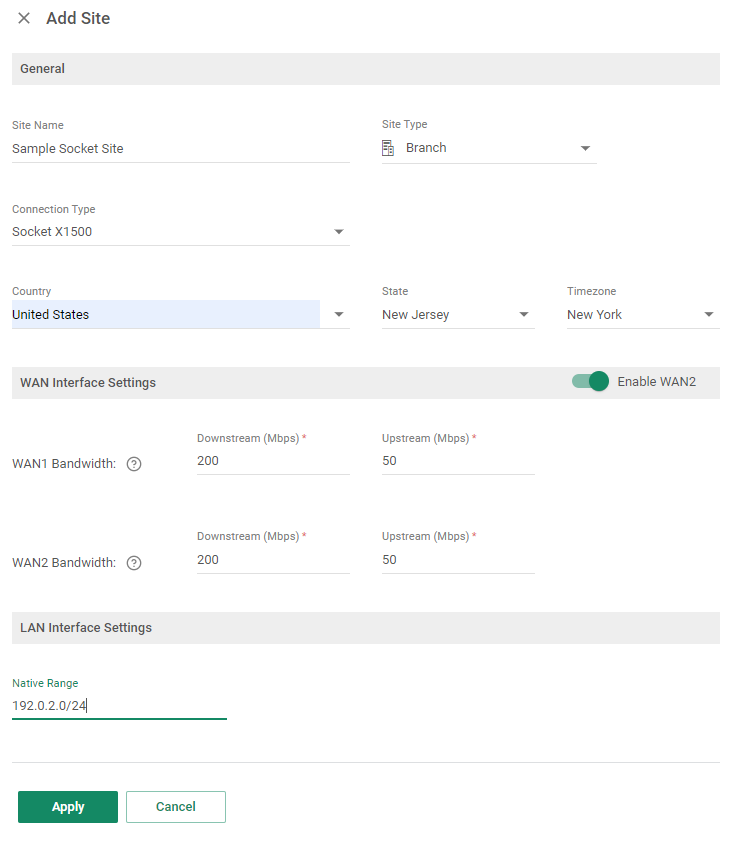Click the Branch site type icon

tap(388, 147)
